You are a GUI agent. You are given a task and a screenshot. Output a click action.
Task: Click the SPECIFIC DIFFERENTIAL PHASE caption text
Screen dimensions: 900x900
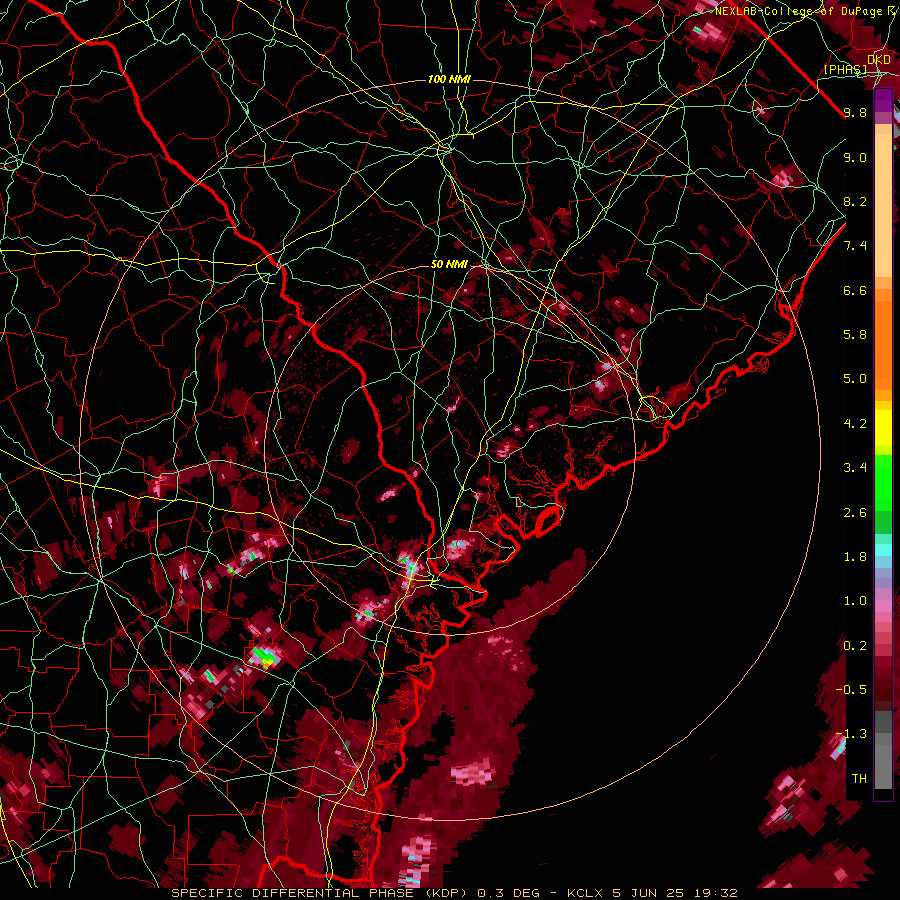pyautogui.click(x=292, y=893)
